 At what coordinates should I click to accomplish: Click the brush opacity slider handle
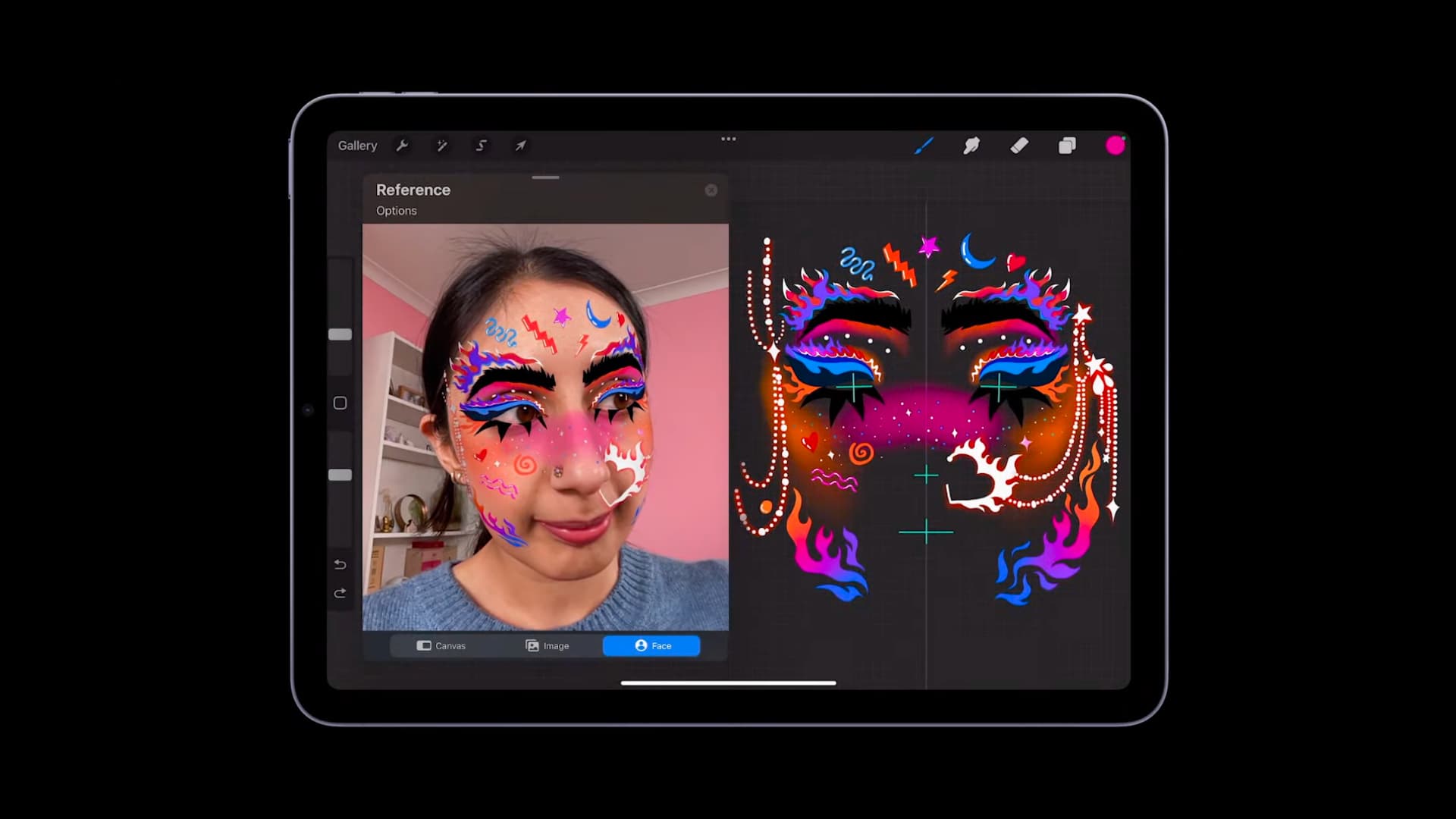340,475
